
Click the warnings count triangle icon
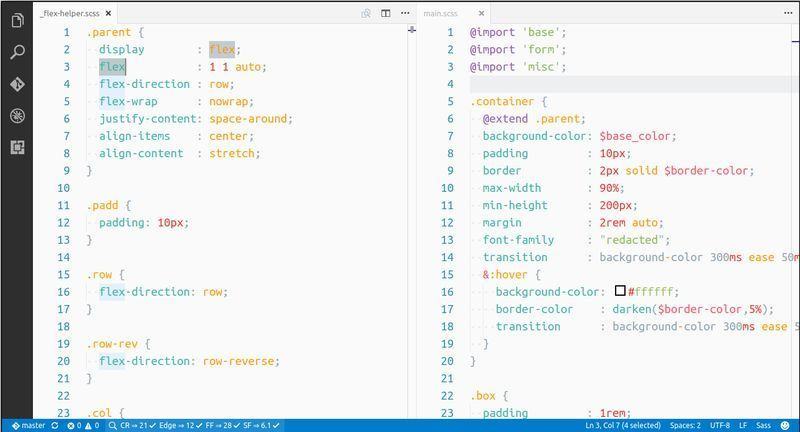92,425
